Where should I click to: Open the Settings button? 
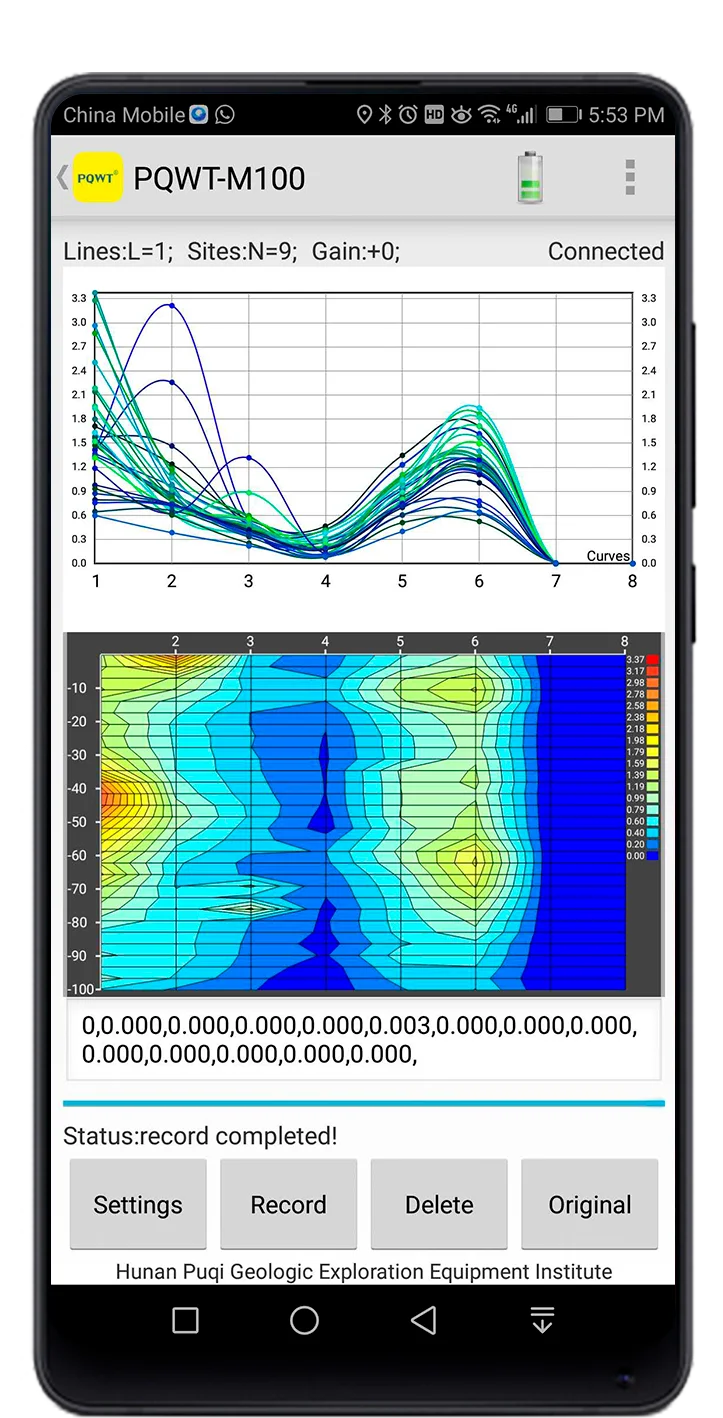click(138, 1204)
